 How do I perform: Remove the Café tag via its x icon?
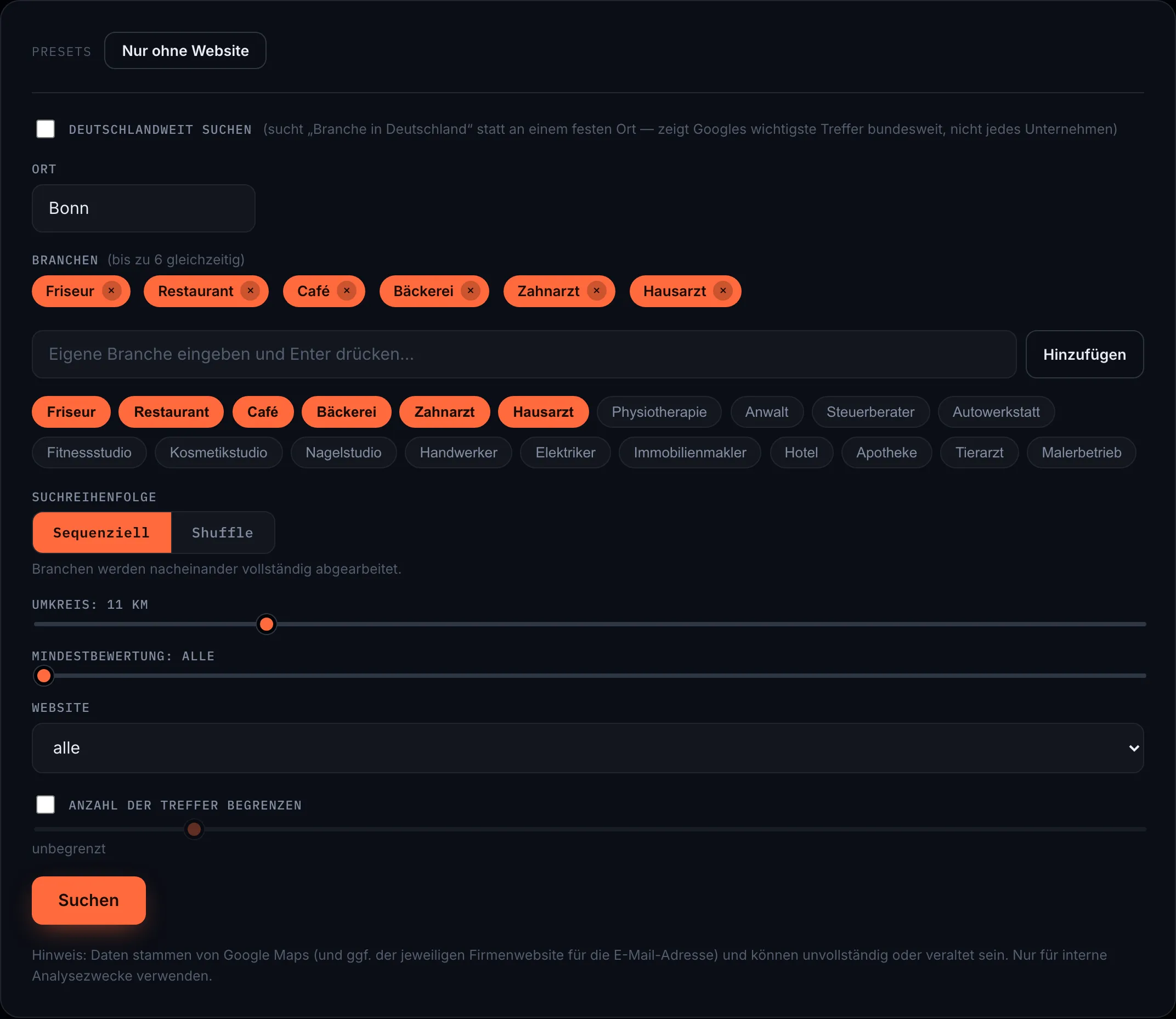click(x=346, y=291)
